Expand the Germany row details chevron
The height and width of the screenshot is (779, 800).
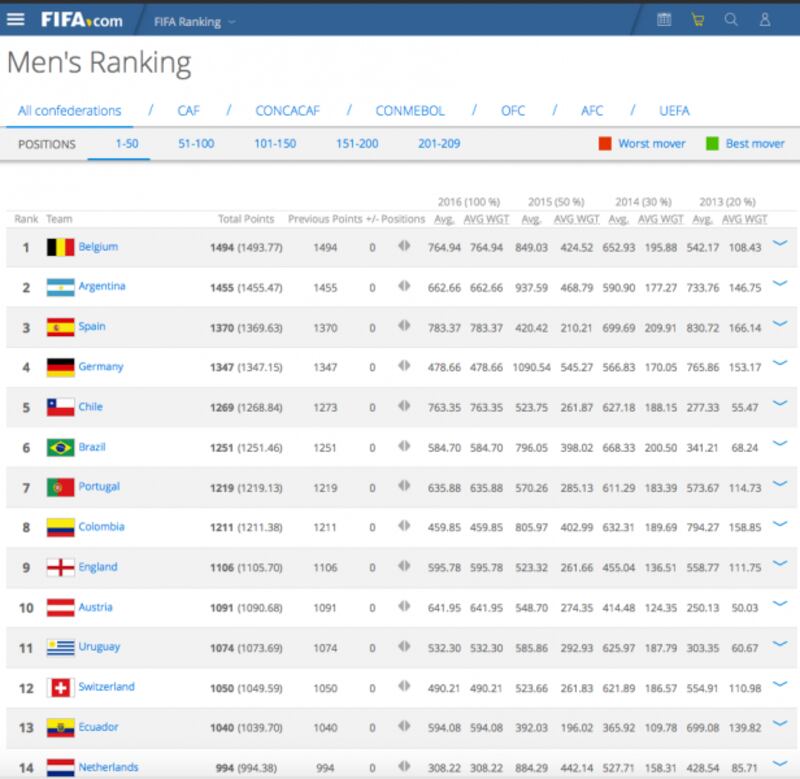point(780,363)
